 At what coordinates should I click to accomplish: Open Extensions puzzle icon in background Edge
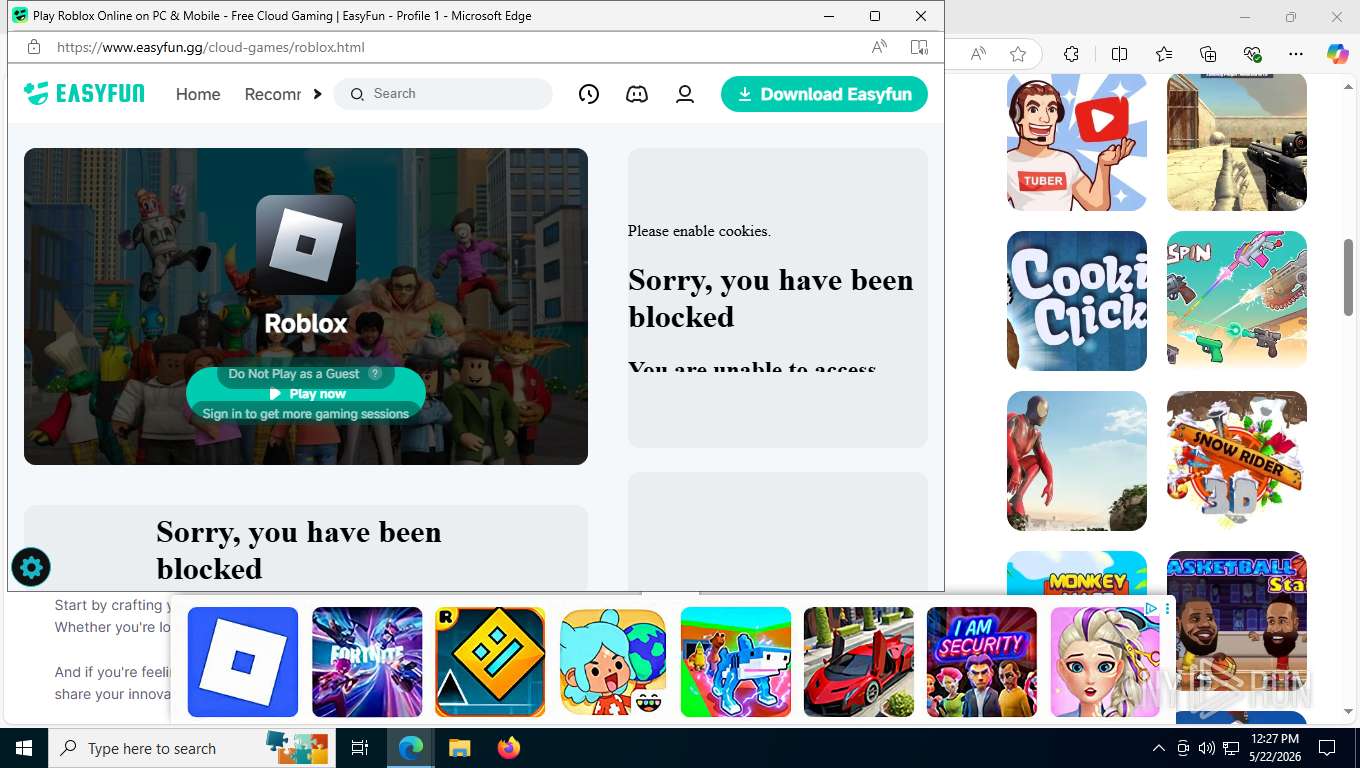1071,54
